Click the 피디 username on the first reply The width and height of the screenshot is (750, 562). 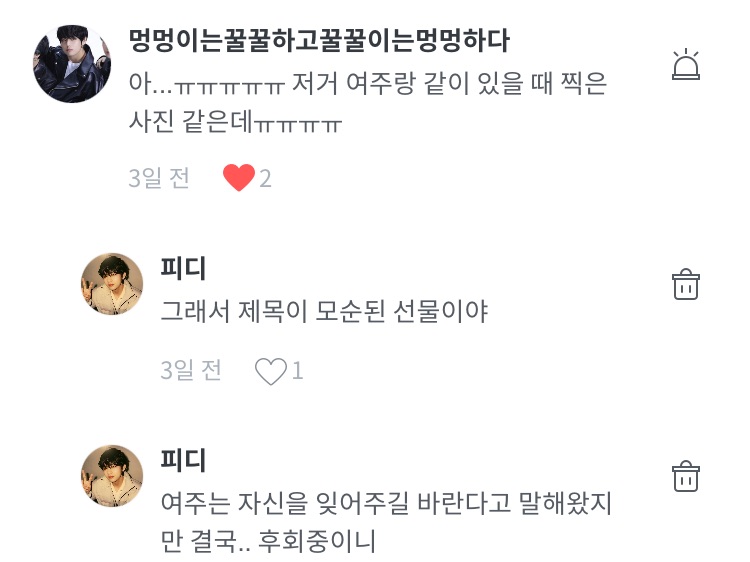[183, 268]
